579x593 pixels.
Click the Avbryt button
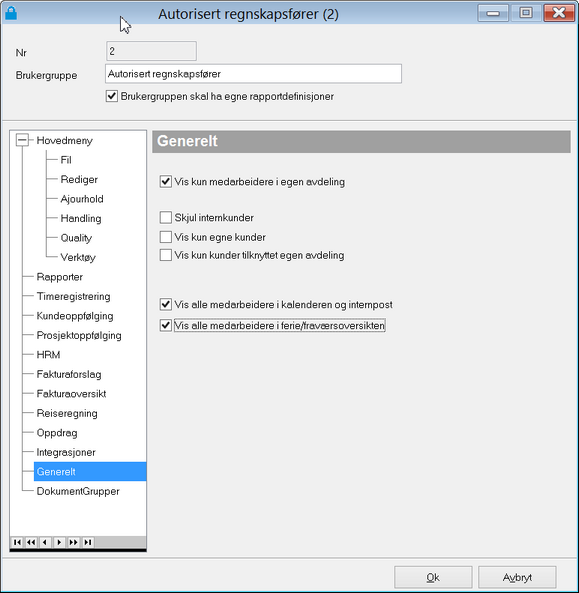coord(517,577)
